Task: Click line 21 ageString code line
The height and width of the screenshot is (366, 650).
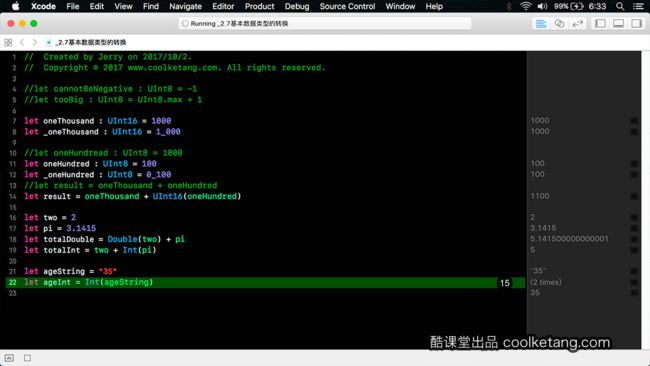Action: 70,271
